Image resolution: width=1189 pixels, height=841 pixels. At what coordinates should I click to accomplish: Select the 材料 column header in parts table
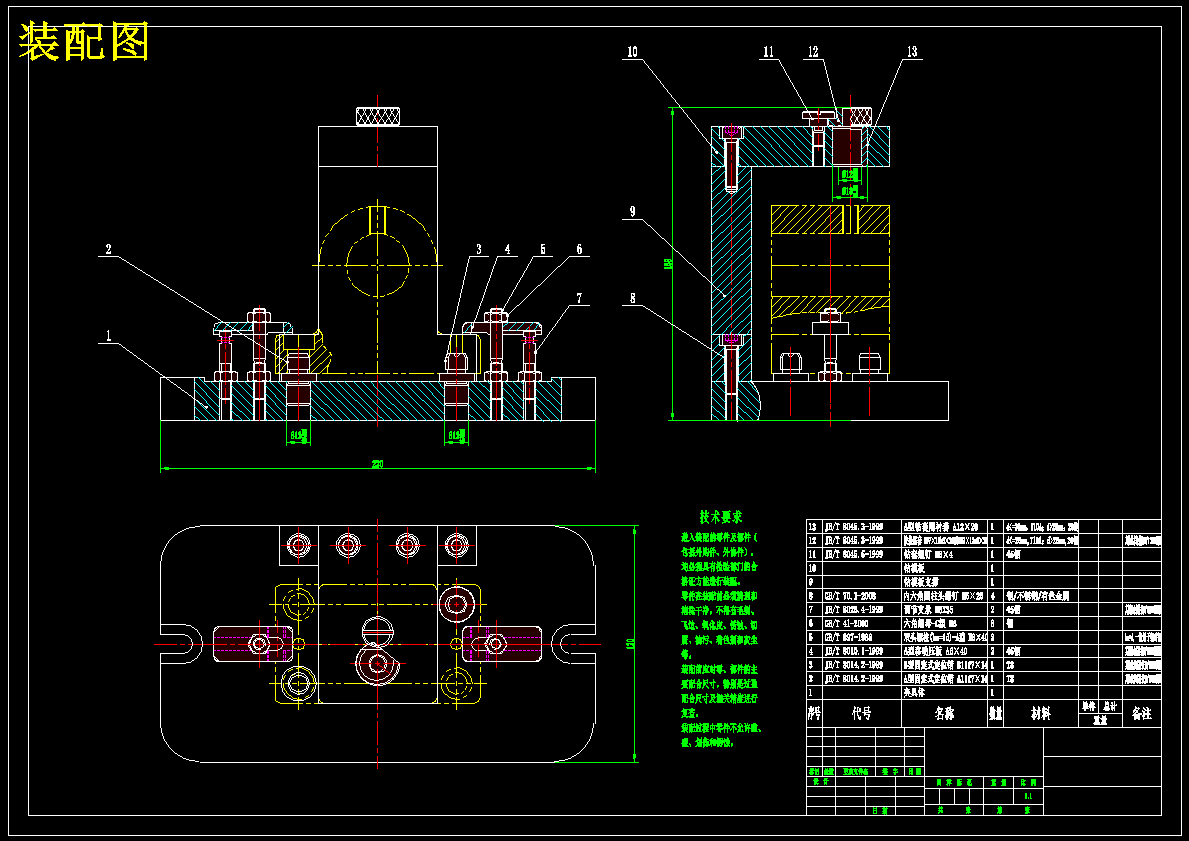[1040, 714]
